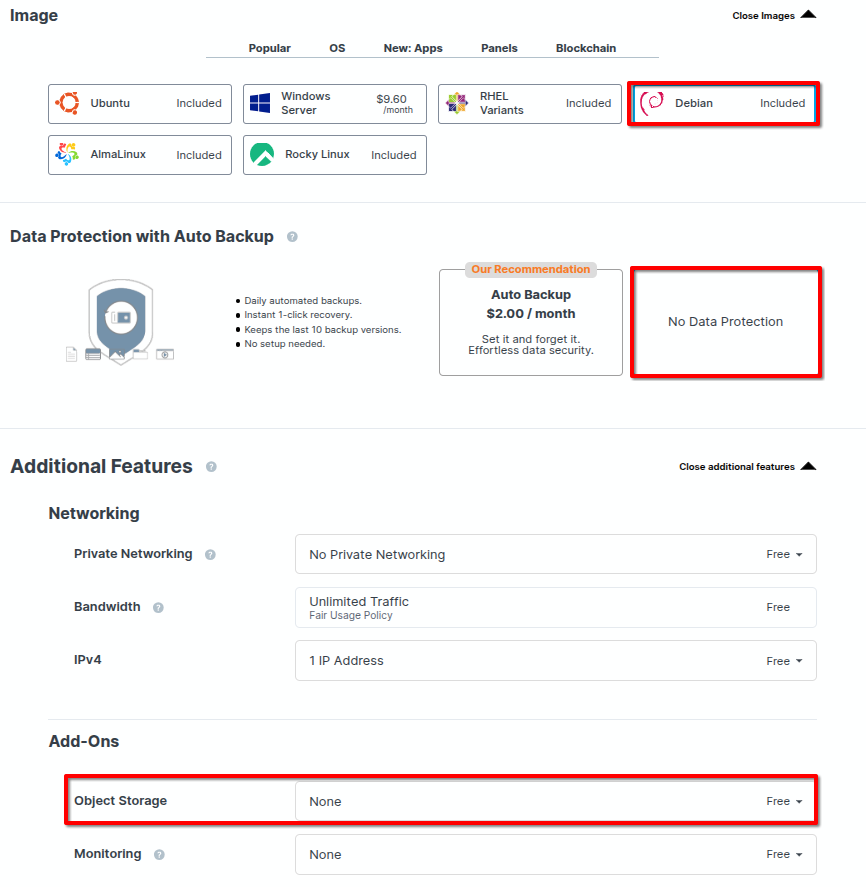Show Private Networking help tooltip icon
The width and height of the screenshot is (866, 887).
click(210, 554)
